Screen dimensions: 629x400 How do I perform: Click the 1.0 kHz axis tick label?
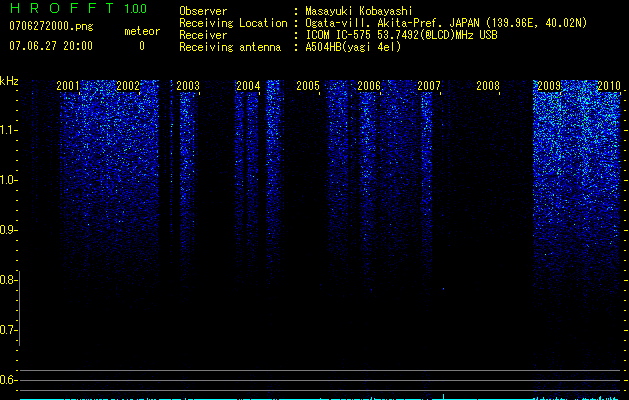[8, 180]
